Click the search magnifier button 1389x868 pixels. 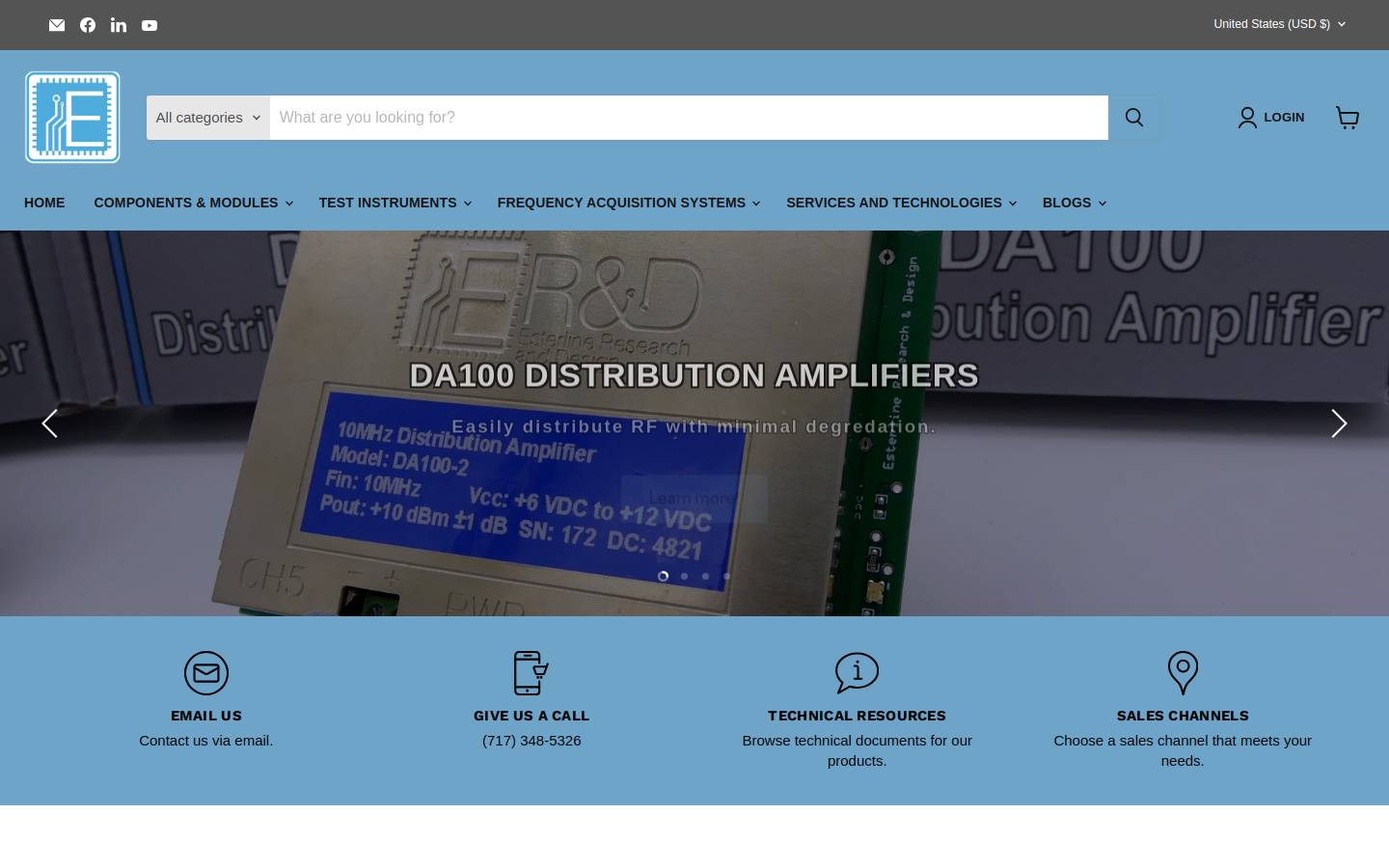coord(1134,118)
